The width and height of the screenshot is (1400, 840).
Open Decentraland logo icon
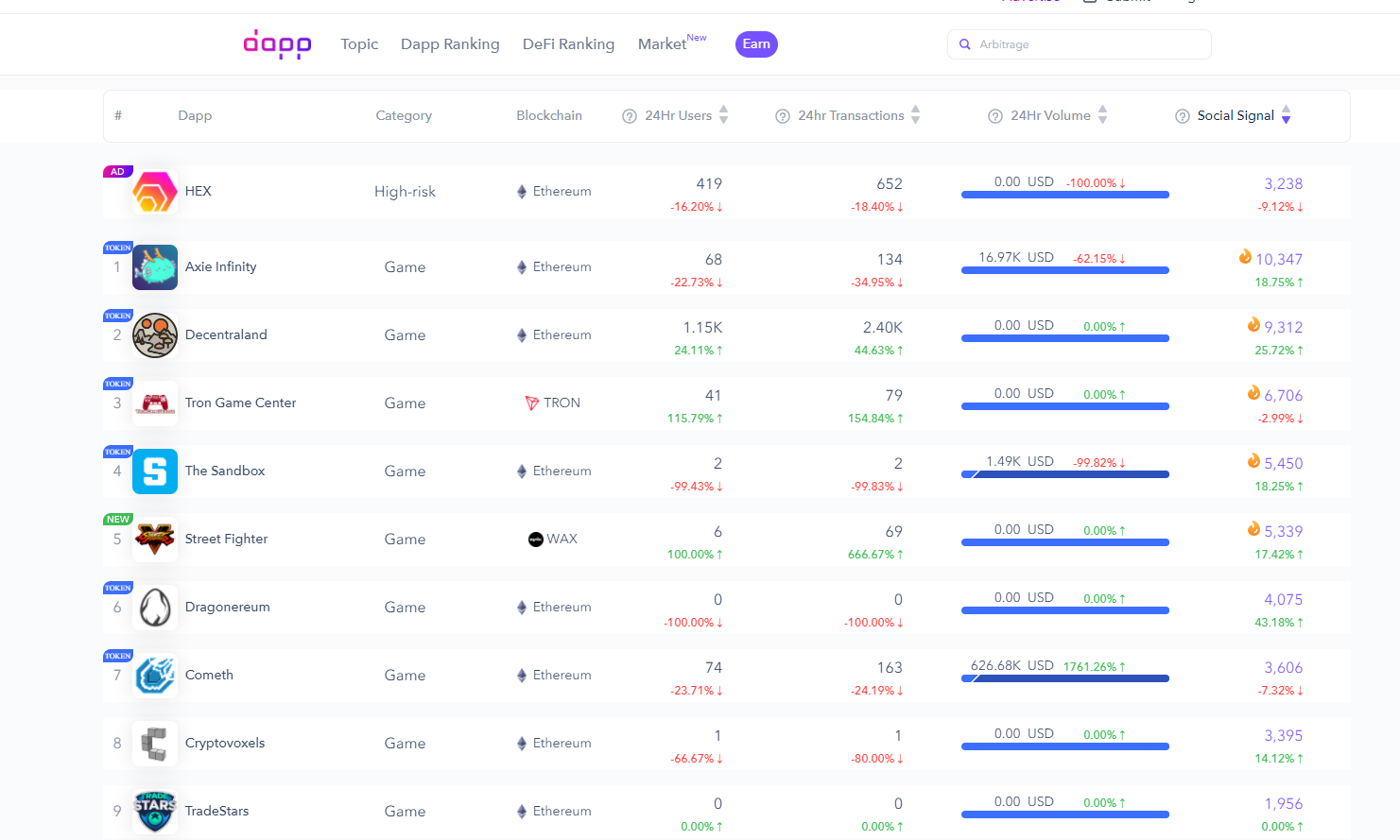pyautogui.click(x=155, y=335)
